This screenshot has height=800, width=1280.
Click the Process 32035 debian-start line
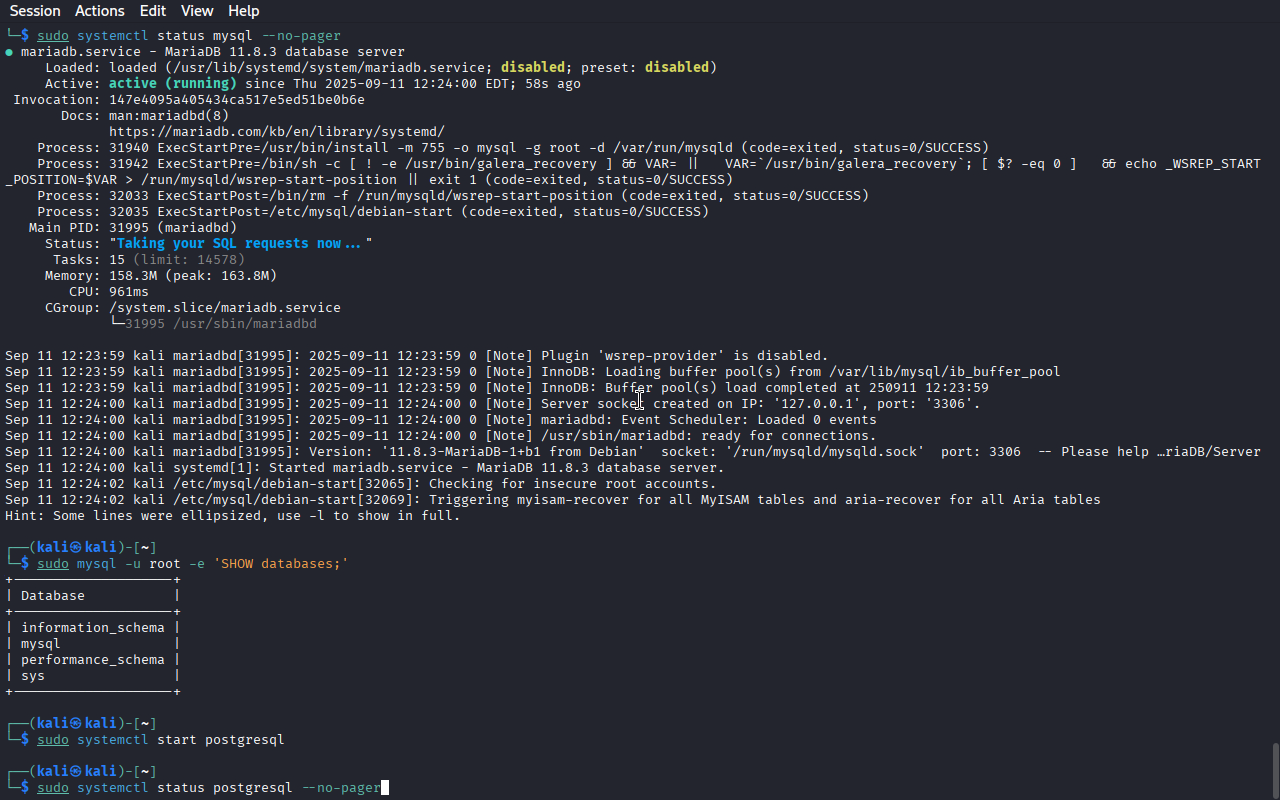[x=373, y=212]
